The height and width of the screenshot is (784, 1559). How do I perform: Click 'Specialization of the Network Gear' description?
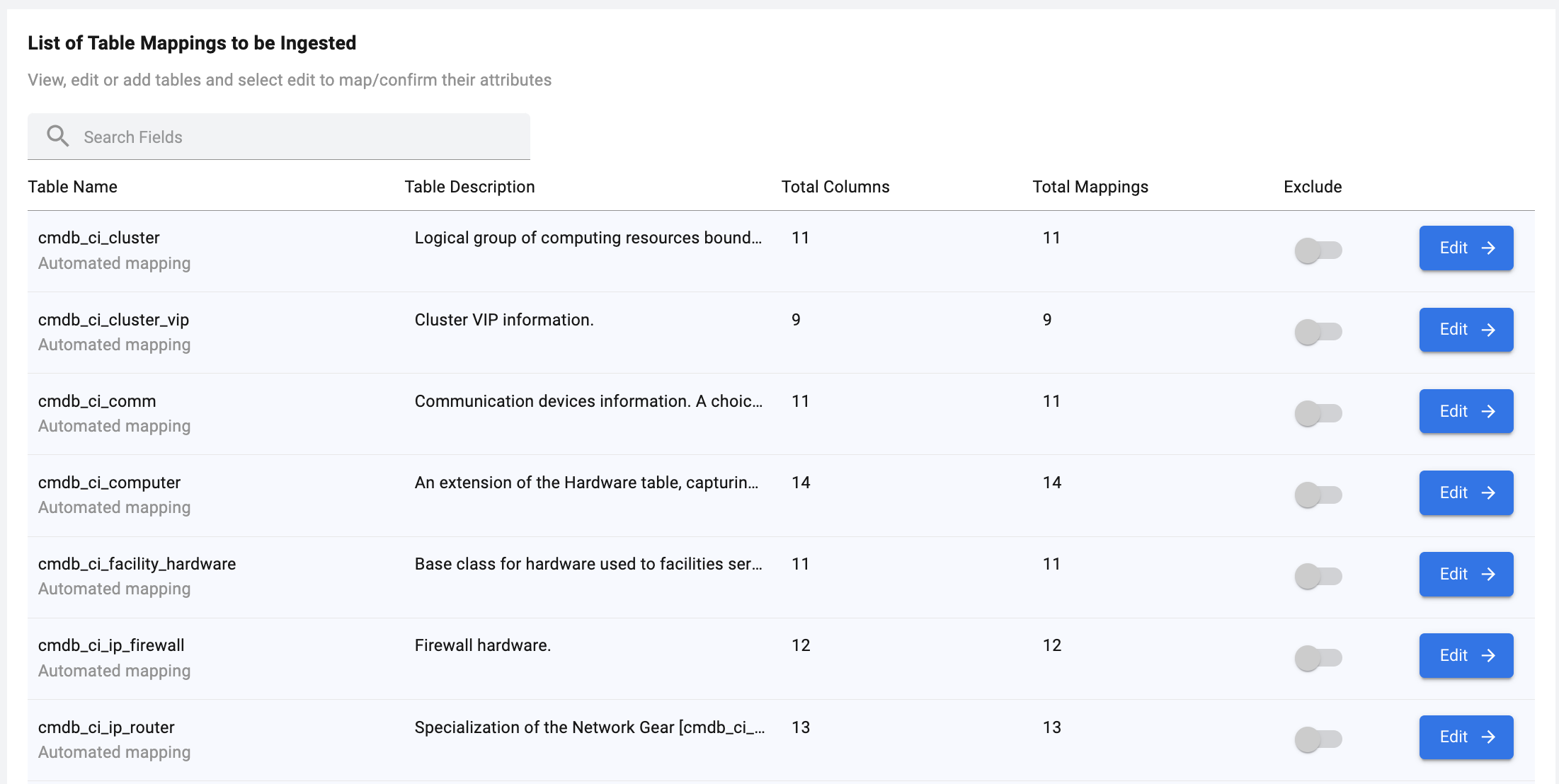coord(590,727)
